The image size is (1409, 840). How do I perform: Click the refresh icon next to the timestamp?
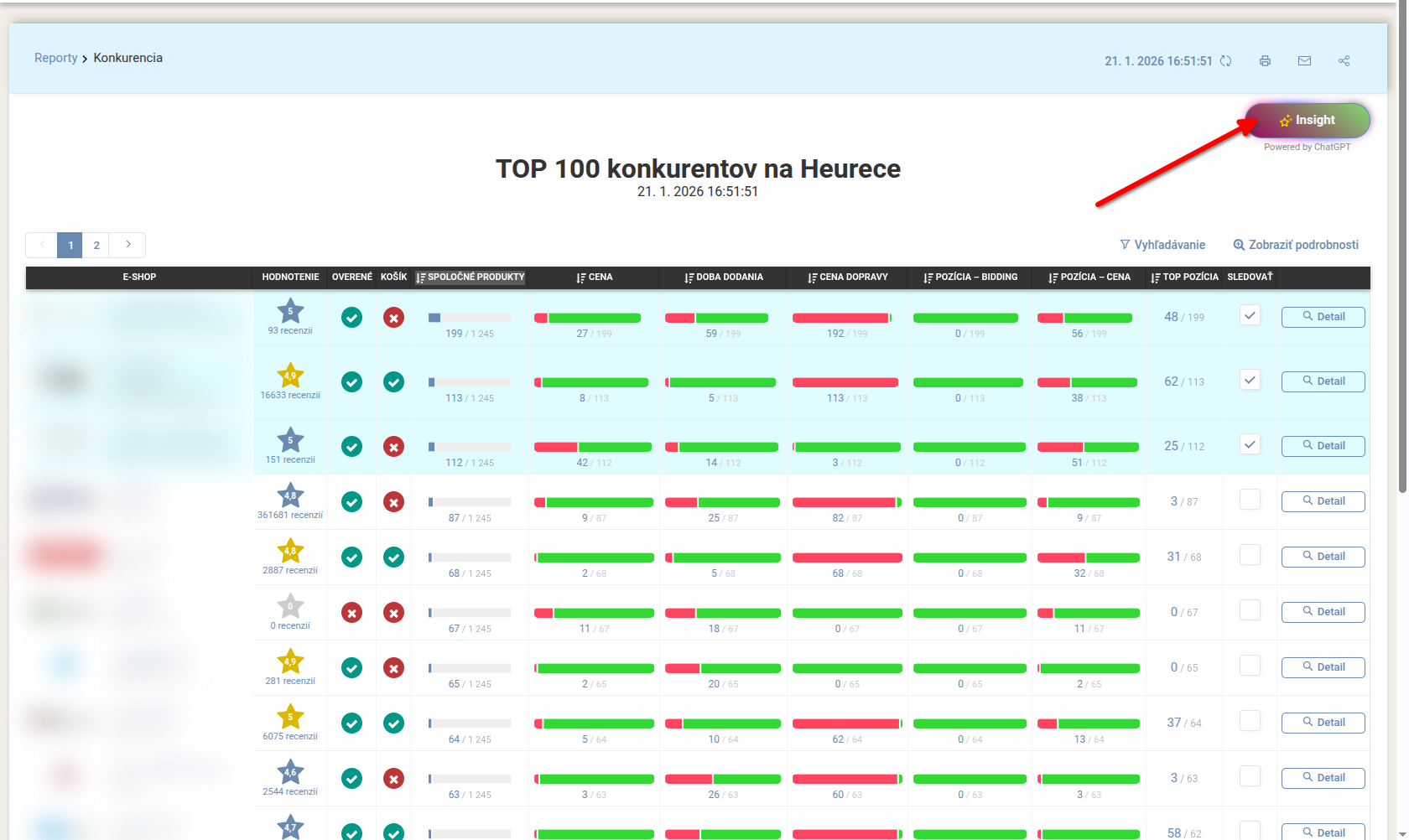[x=1225, y=61]
